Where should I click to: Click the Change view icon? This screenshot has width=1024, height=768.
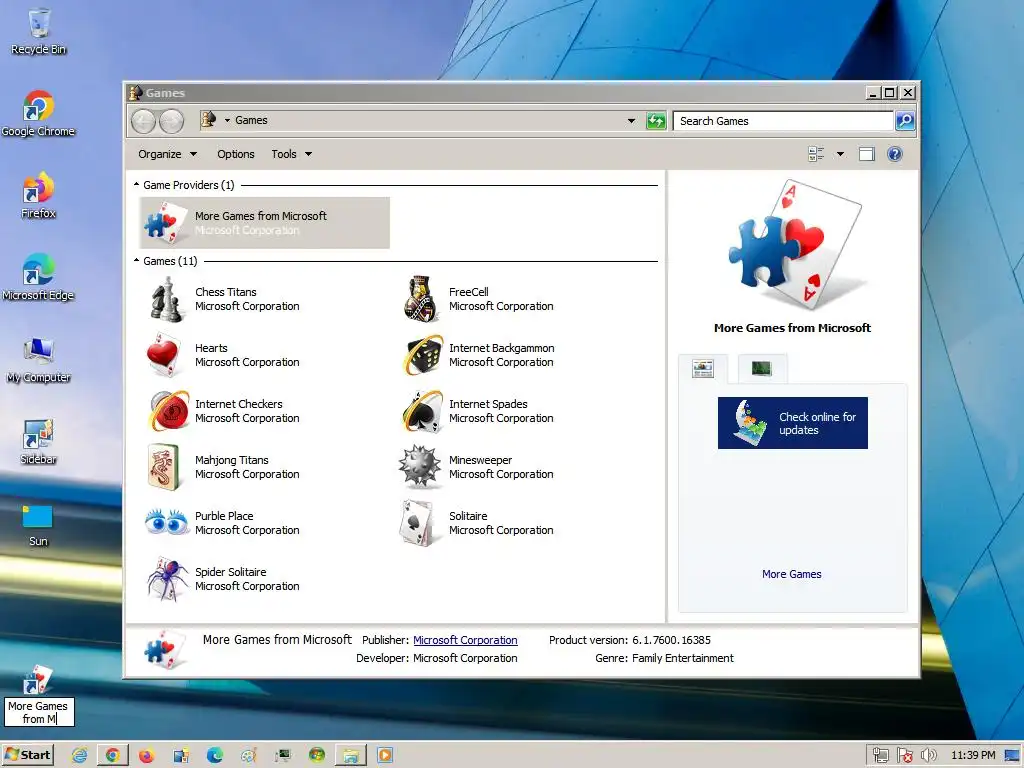pos(816,154)
